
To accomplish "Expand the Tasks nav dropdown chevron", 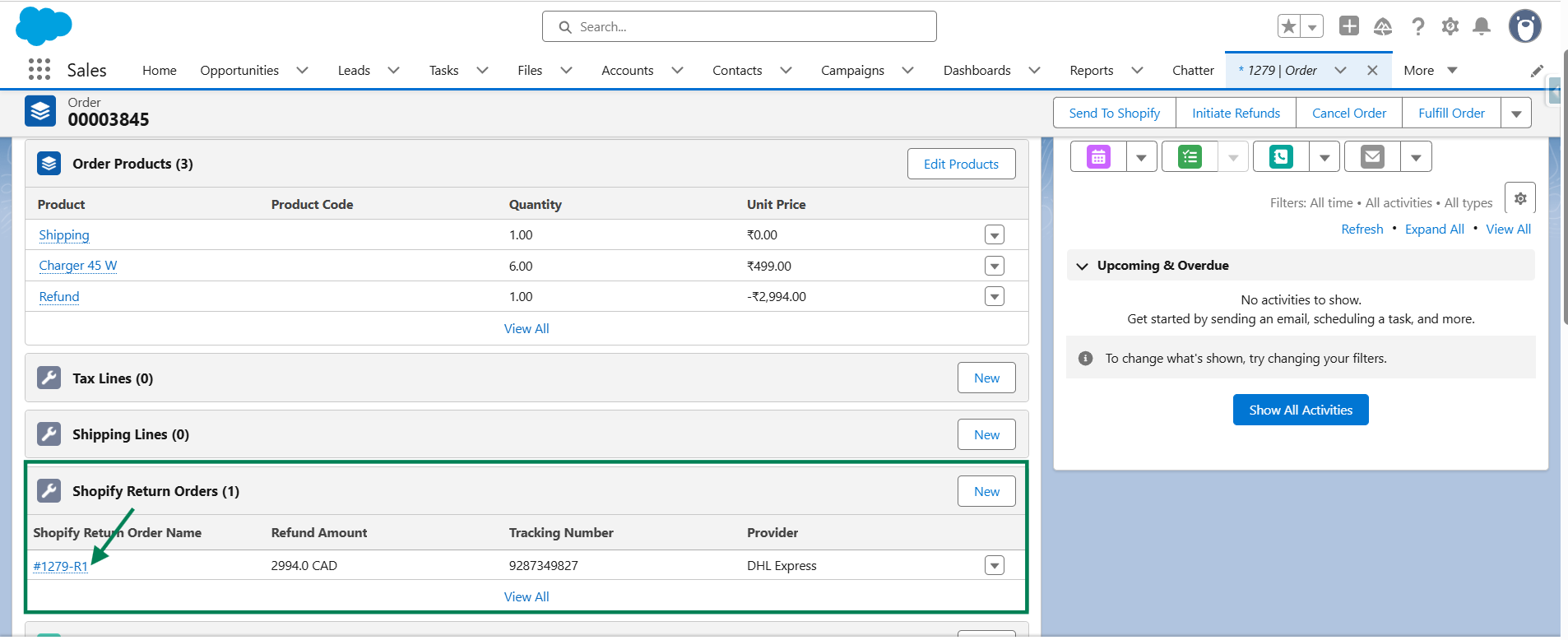I will (x=483, y=71).
